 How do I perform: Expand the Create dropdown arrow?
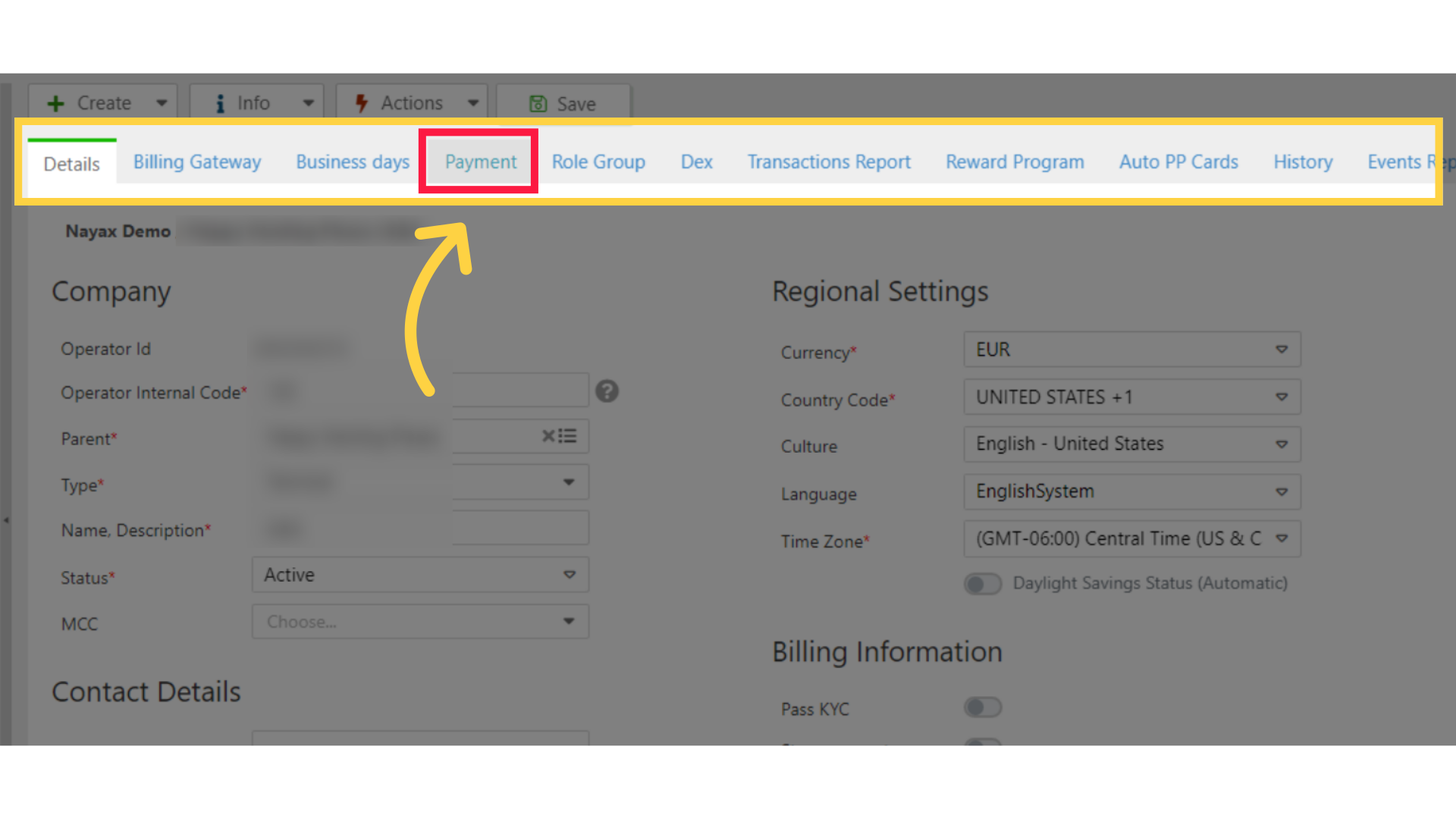point(162,103)
